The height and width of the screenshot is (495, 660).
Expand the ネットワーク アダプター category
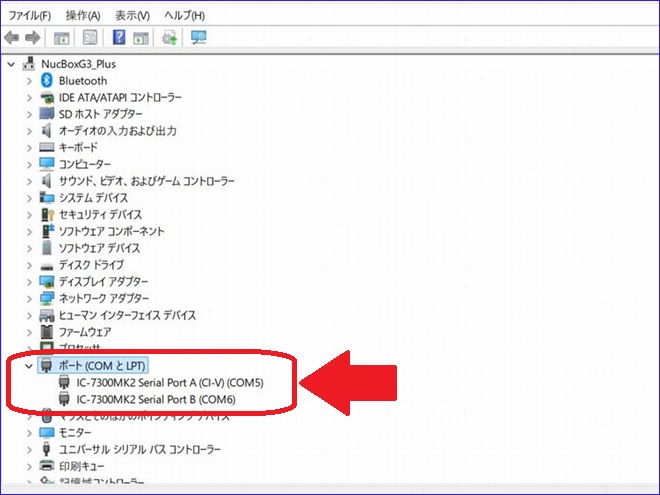(x=28, y=298)
